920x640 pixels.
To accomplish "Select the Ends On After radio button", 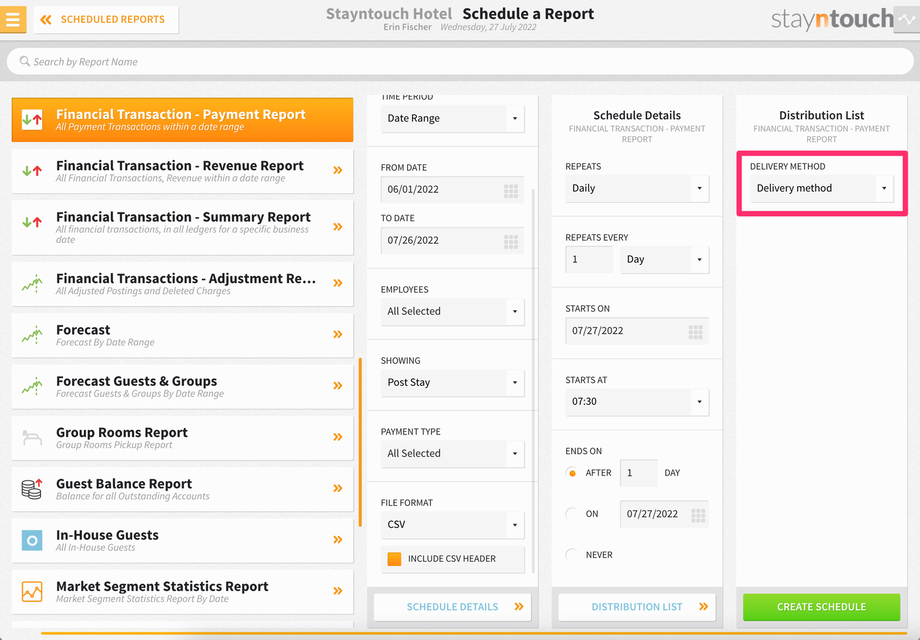I will (572, 473).
